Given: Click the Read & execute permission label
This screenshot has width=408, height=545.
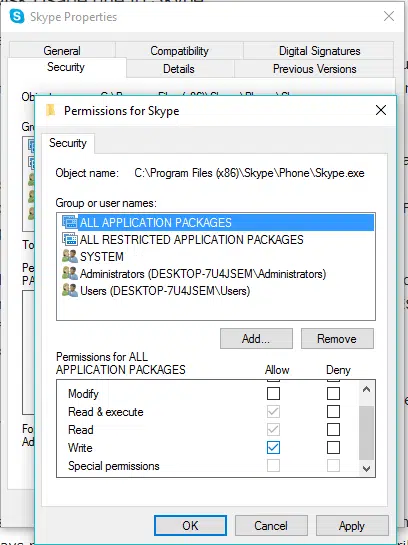Looking at the screenshot, I should pyautogui.click(x=106, y=412).
